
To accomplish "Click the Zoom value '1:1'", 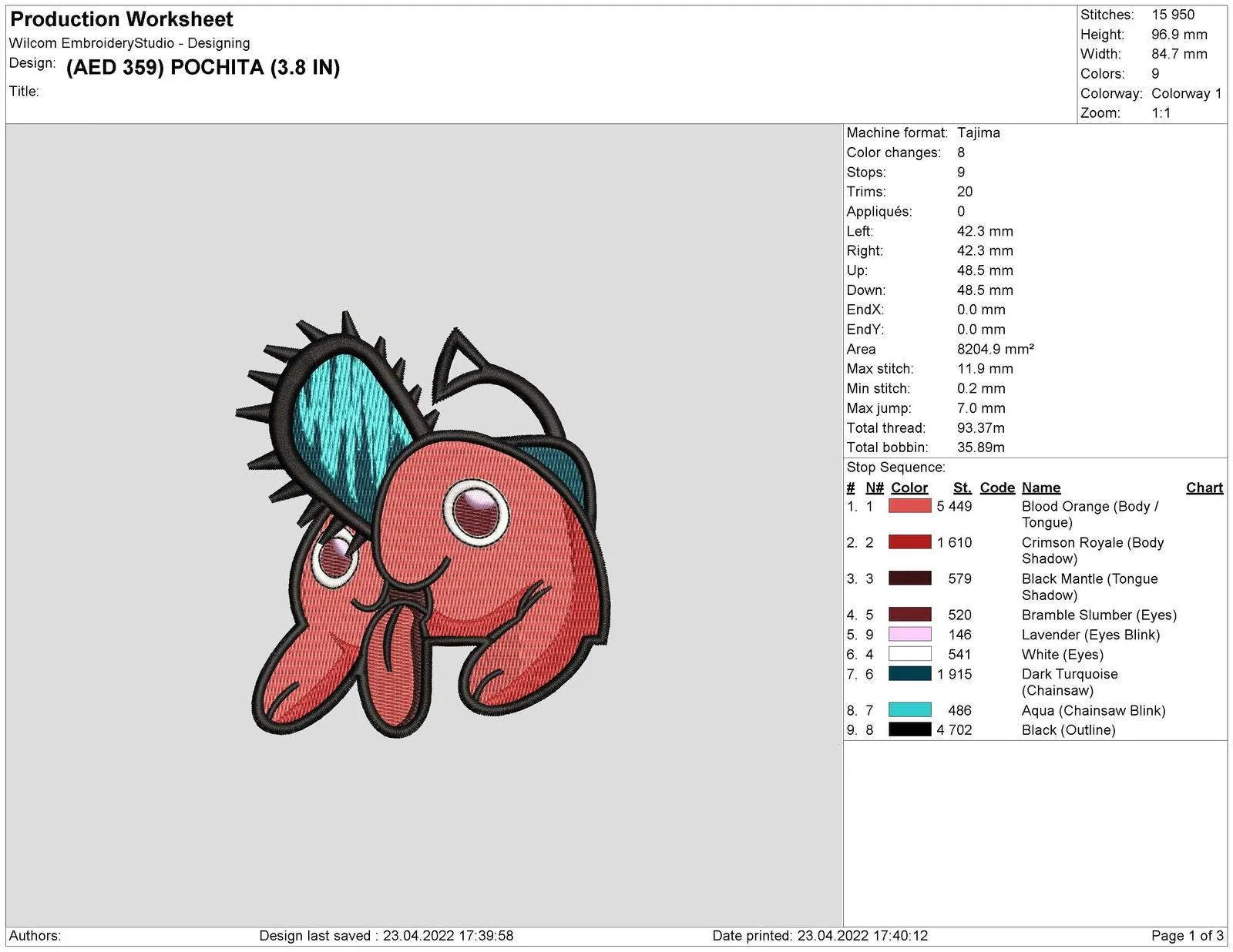I will tap(1161, 113).
